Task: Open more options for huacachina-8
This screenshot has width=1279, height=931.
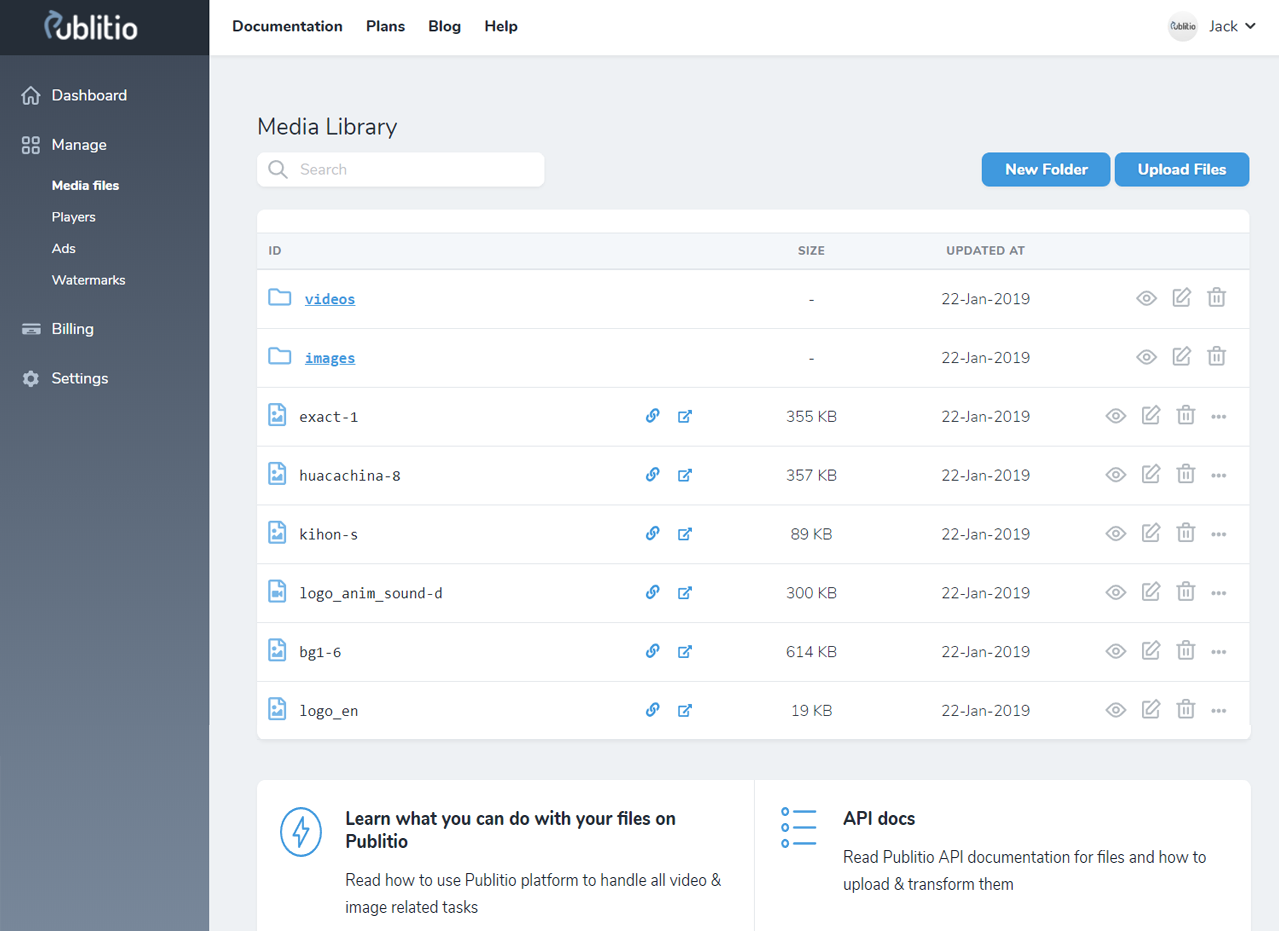Action: (1218, 475)
